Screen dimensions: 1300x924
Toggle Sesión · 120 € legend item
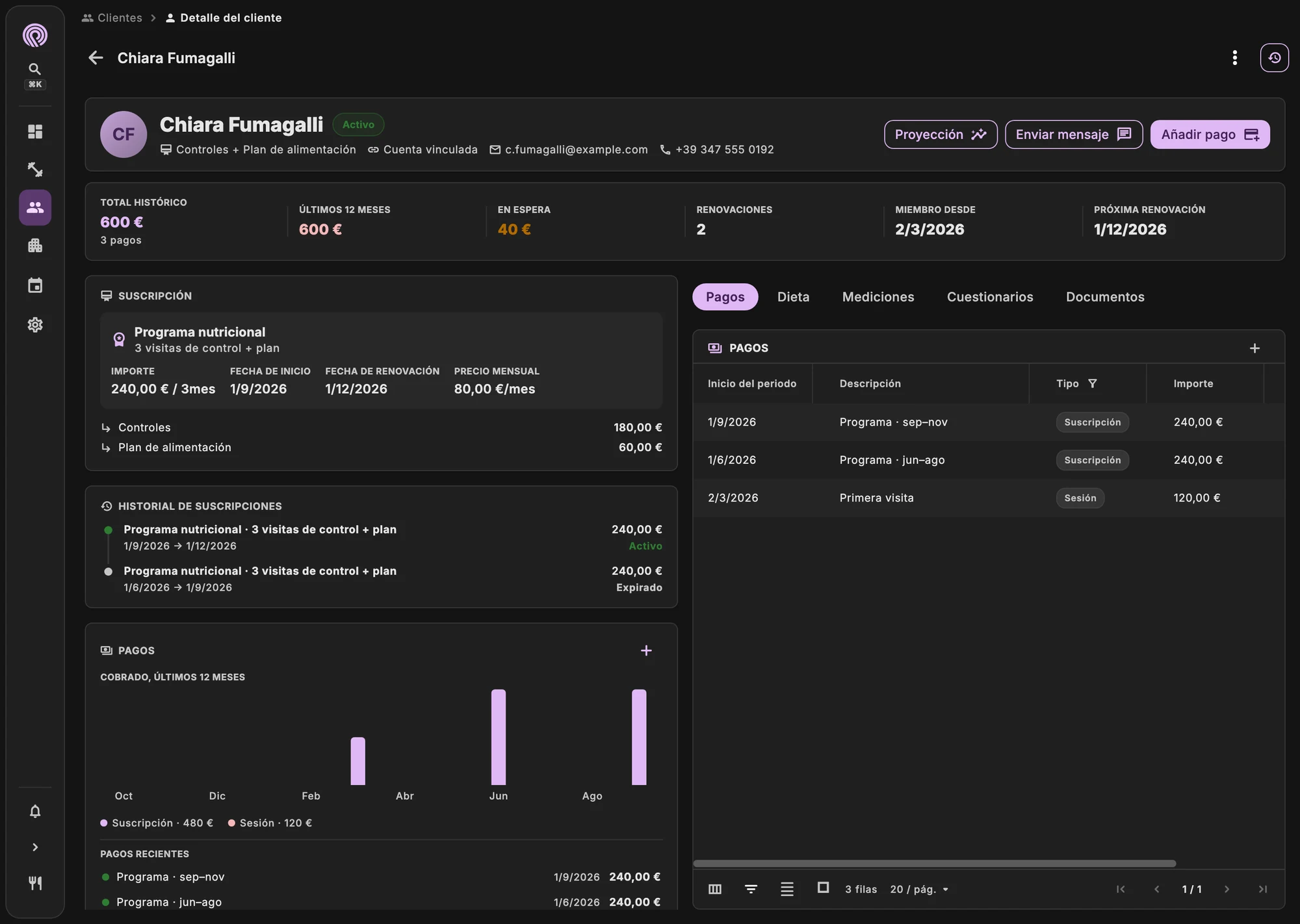[x=270, y=823]
